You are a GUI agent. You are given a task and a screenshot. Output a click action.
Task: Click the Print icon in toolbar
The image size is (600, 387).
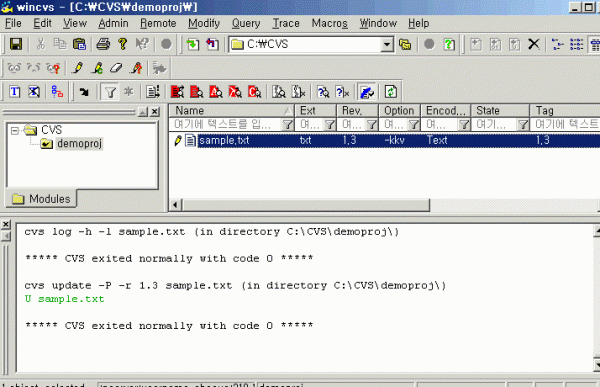[103, 44]
